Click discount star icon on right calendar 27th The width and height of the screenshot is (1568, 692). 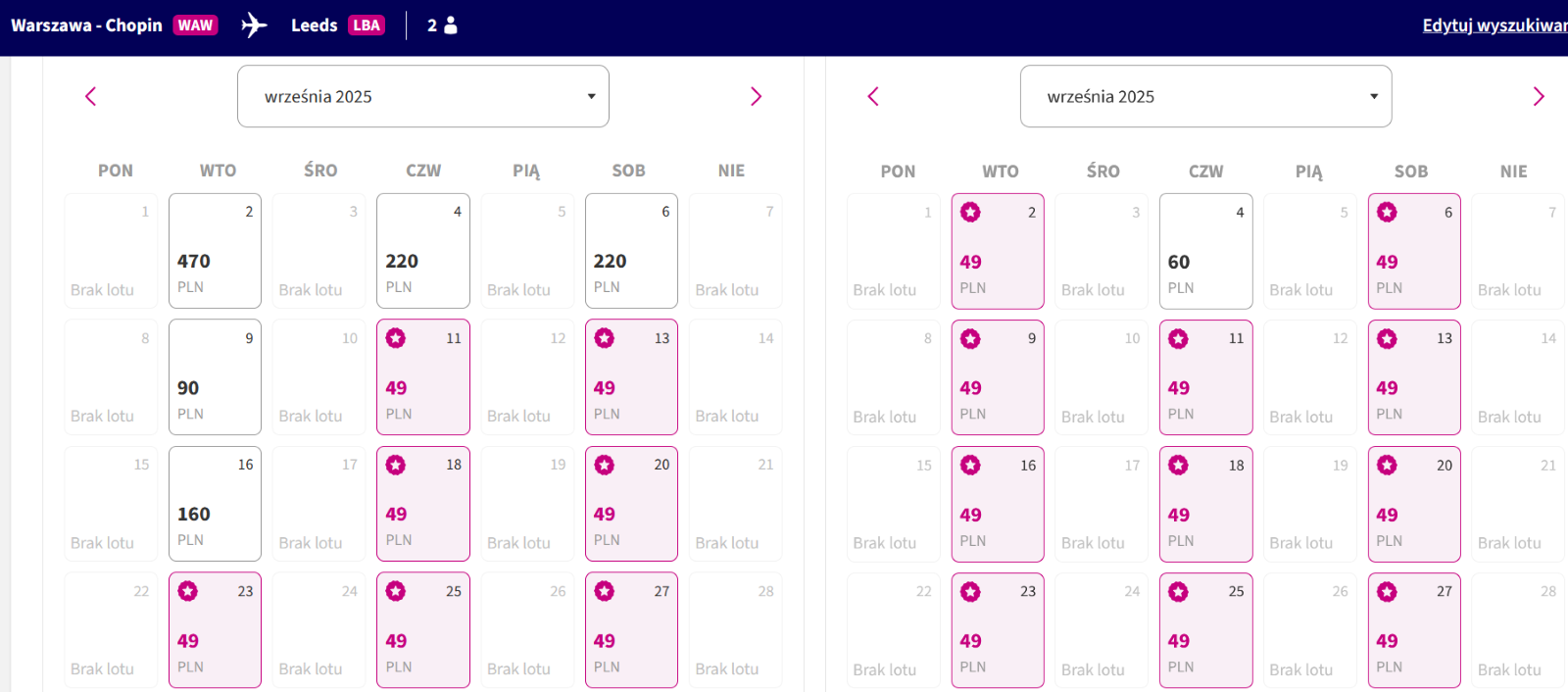click(x=1387, y=591)
